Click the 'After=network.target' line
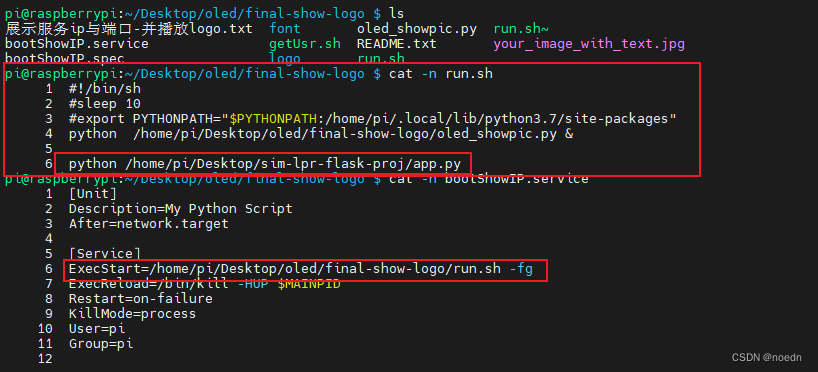This screenshot has height=372, width=818. click(x=149, y=224)
